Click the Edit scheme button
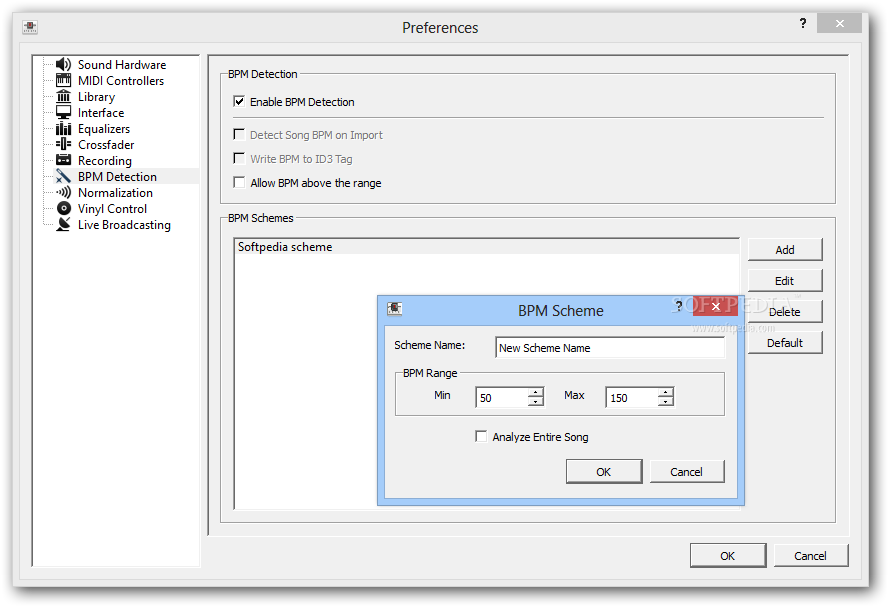The image size is (889, 607). pyautogui.click(x=785, y=281)
